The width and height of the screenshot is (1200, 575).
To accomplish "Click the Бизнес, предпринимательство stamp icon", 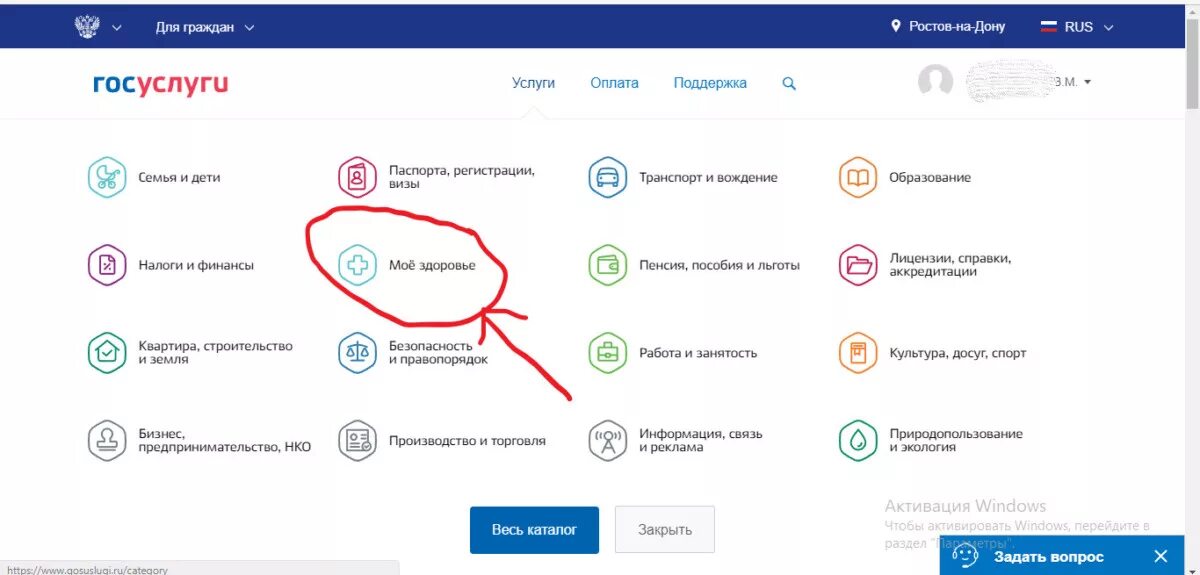I will pos(107,441).
